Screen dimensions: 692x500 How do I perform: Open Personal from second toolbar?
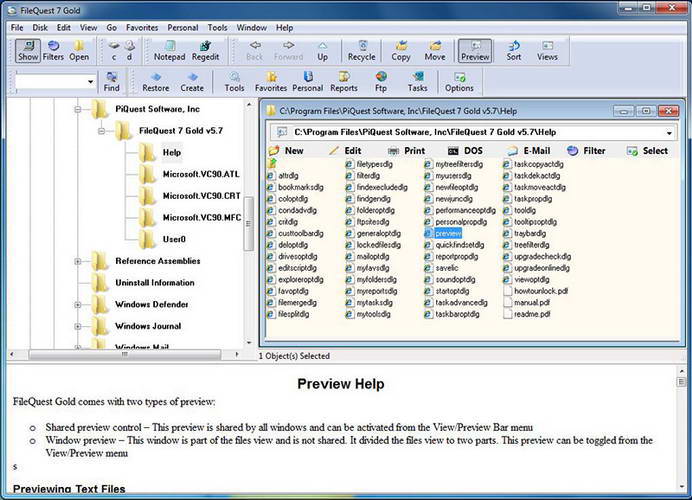point(308,82)
